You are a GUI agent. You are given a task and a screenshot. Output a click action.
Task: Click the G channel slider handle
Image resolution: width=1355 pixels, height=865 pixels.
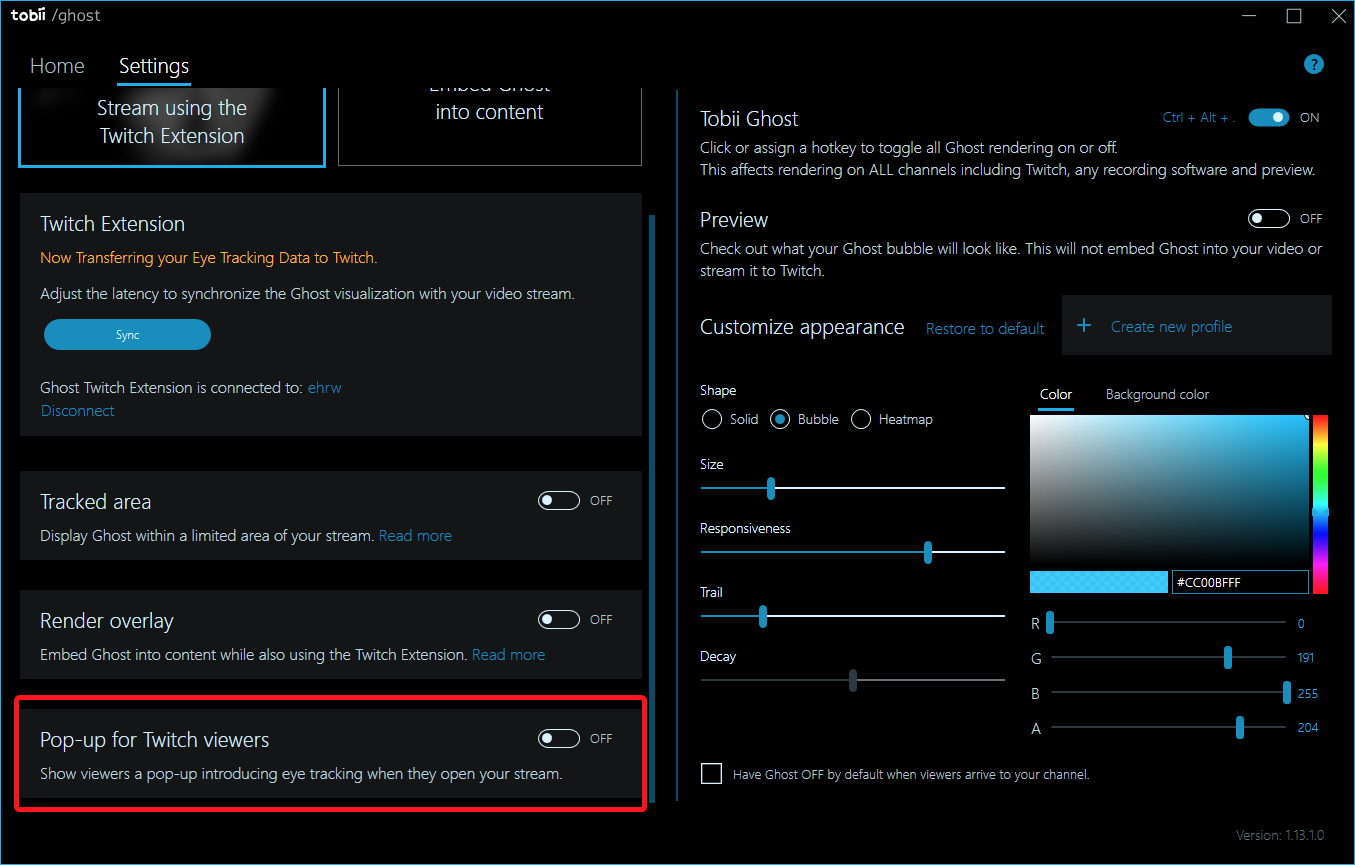tap(1228, 658)
